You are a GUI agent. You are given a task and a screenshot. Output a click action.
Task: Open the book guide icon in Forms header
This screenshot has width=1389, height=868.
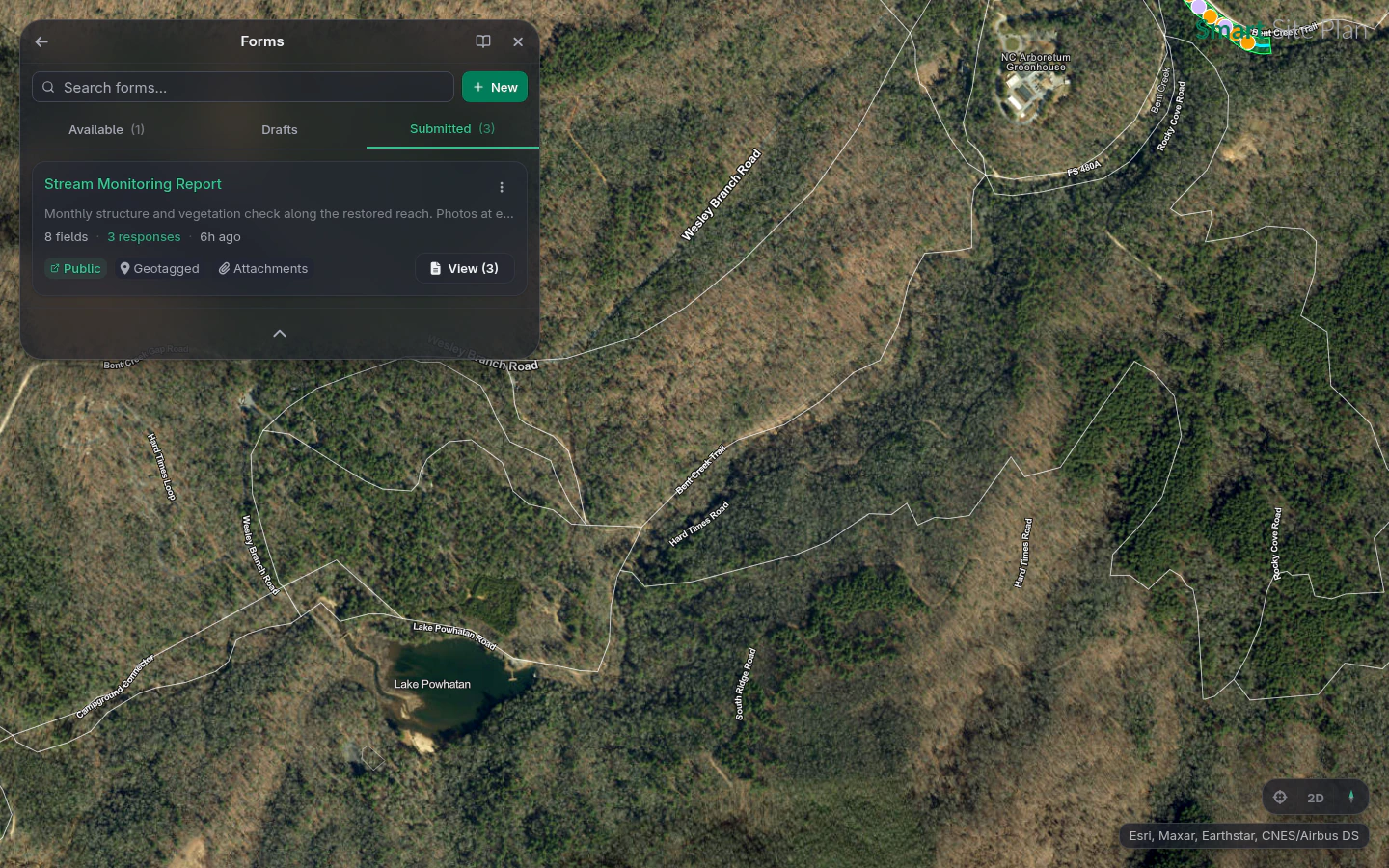(483, 41)
